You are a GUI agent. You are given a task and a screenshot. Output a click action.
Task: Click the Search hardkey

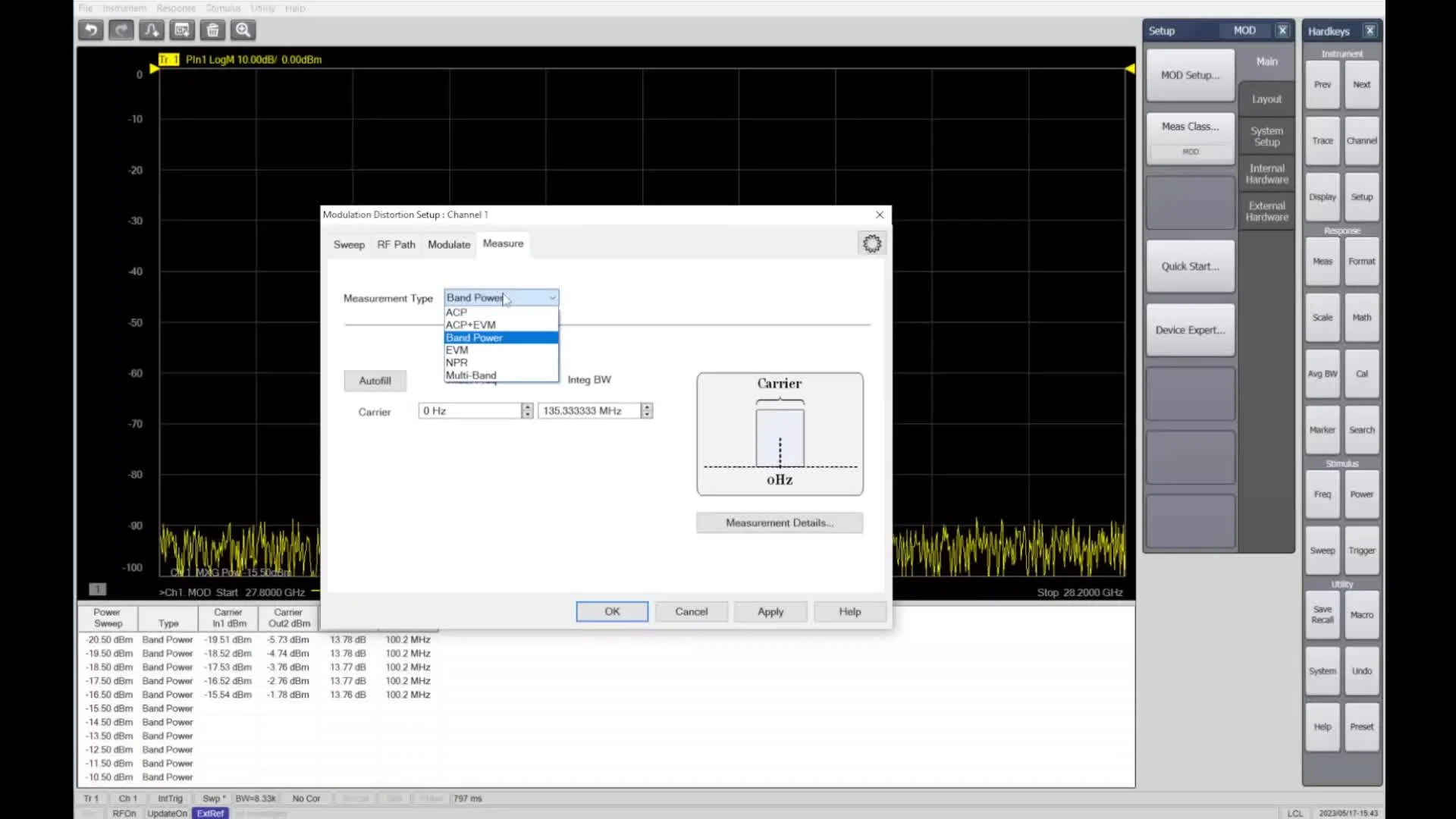[x=1362, y=429]
